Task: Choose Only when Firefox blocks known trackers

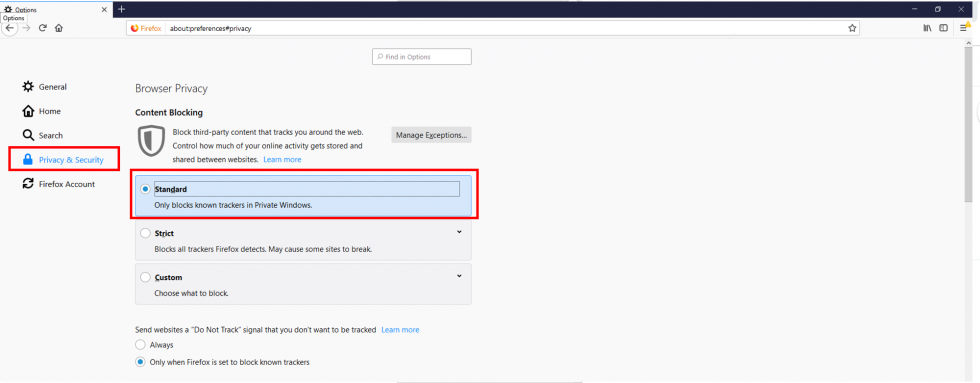Action: (141, 362)
